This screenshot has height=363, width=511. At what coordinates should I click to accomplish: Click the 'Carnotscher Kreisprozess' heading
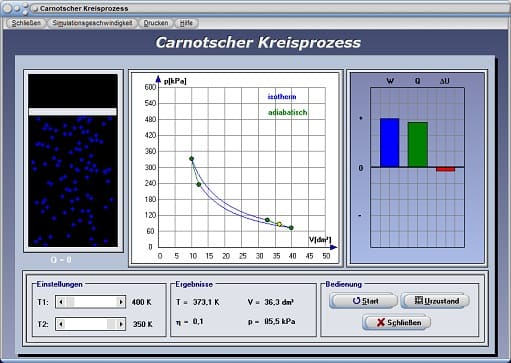[x=258, y=43]
